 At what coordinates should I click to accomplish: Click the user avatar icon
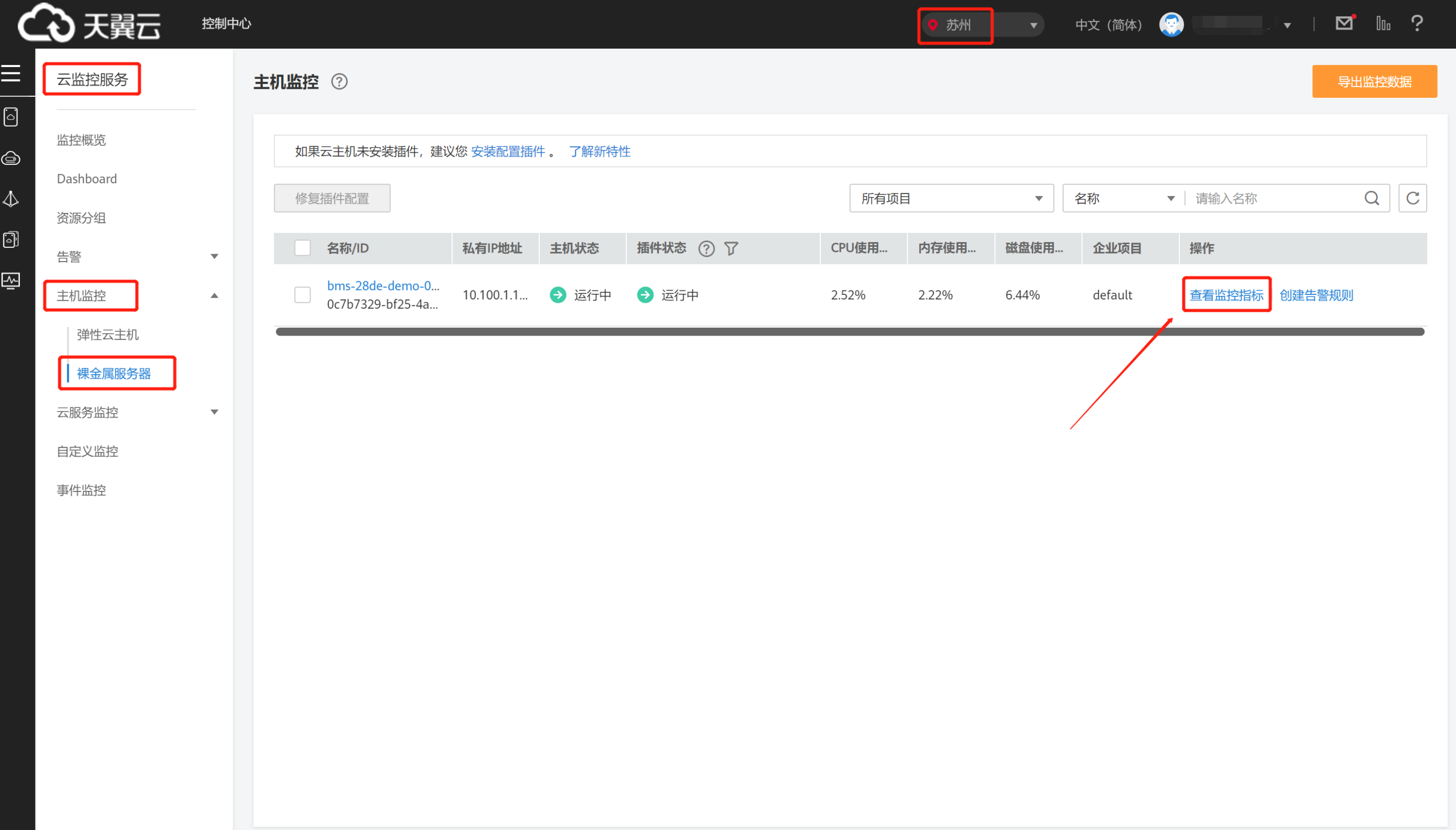pyautogui.click(x=1171, y=24)
